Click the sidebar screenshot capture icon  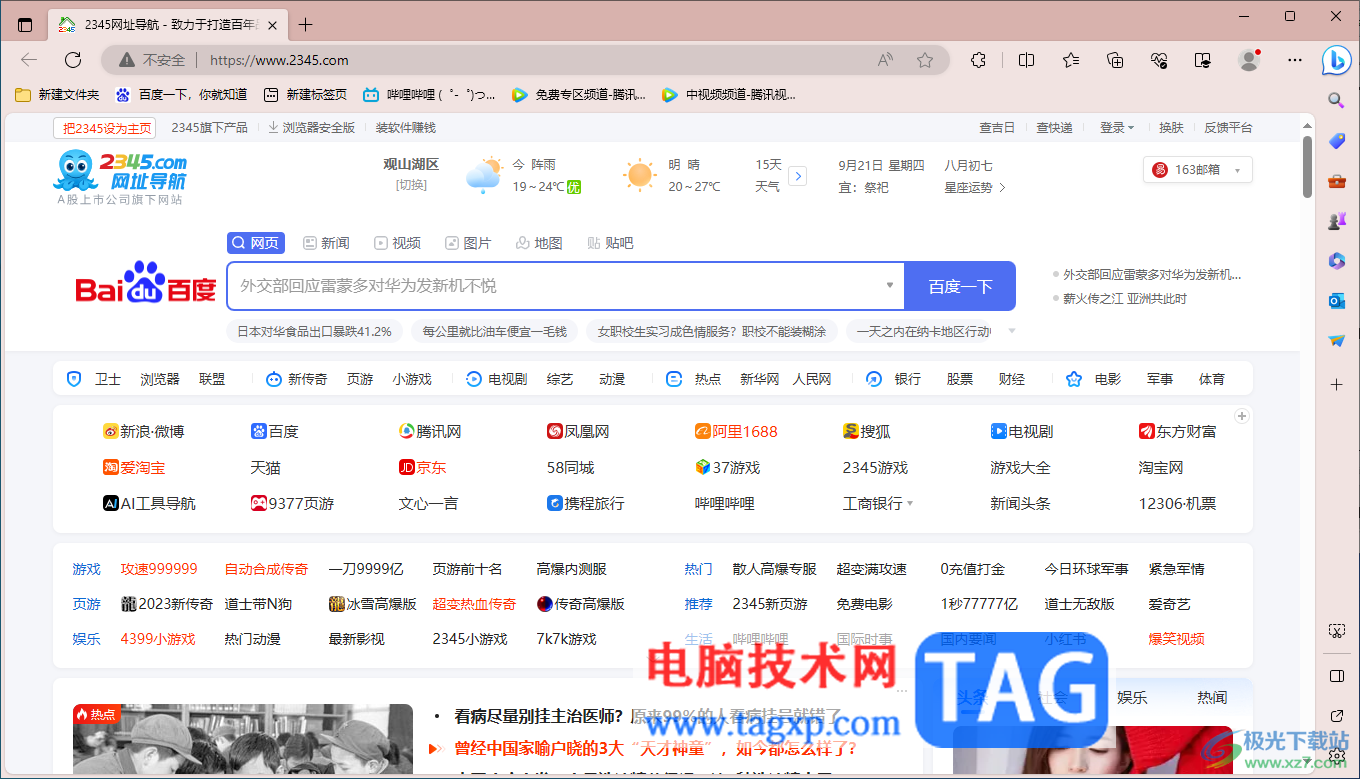point(1337,631)
